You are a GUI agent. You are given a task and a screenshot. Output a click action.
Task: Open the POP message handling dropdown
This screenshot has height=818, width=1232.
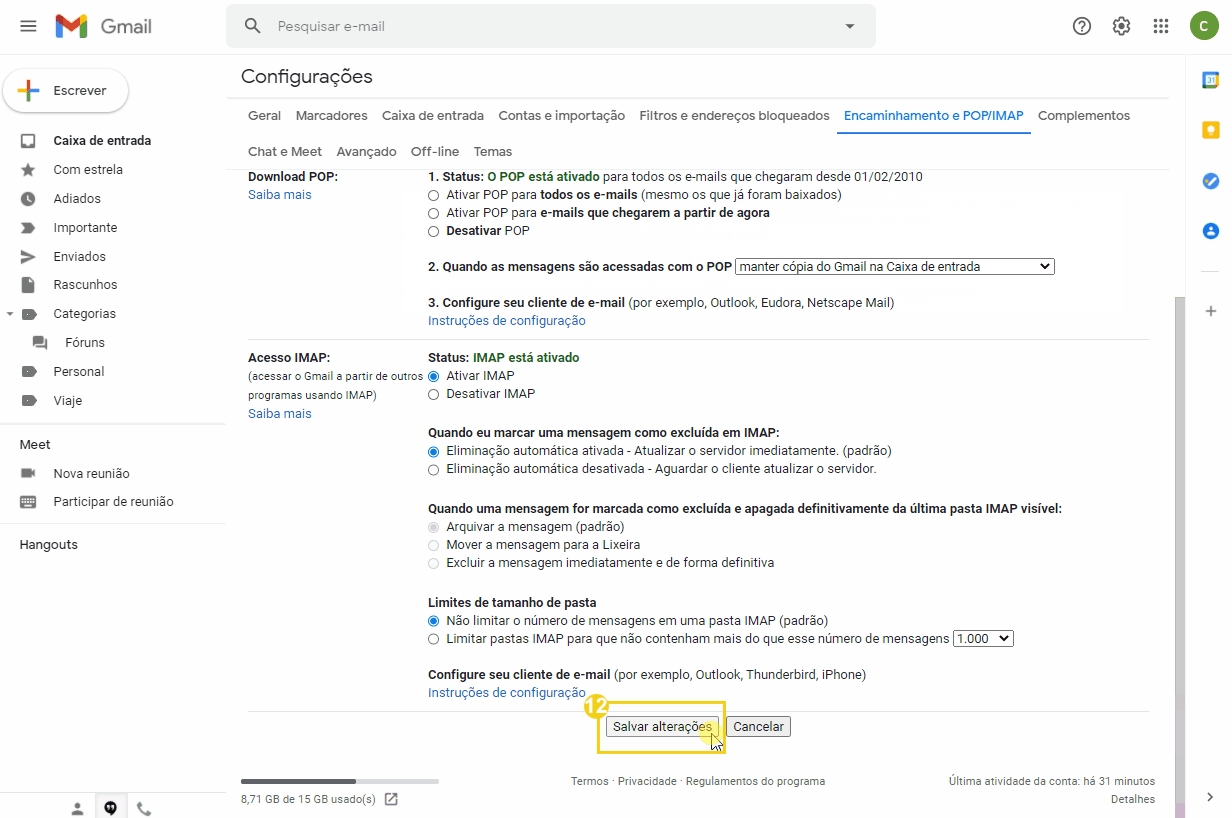894,267
